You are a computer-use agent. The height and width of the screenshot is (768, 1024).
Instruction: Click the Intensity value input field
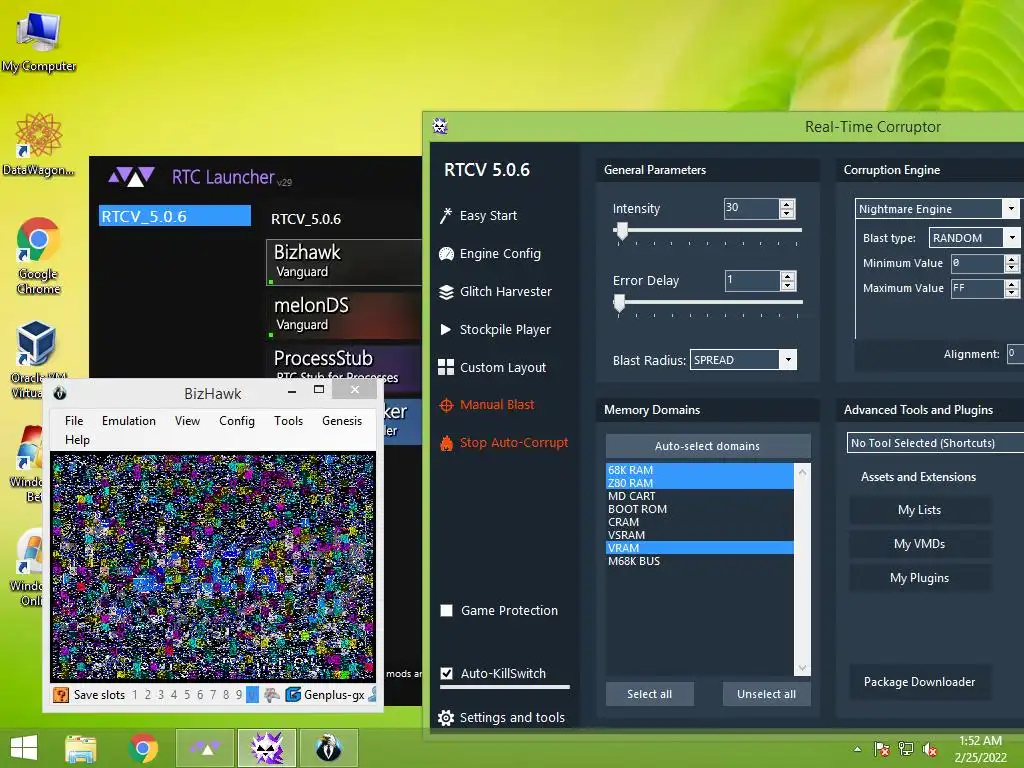click(752, 209)
